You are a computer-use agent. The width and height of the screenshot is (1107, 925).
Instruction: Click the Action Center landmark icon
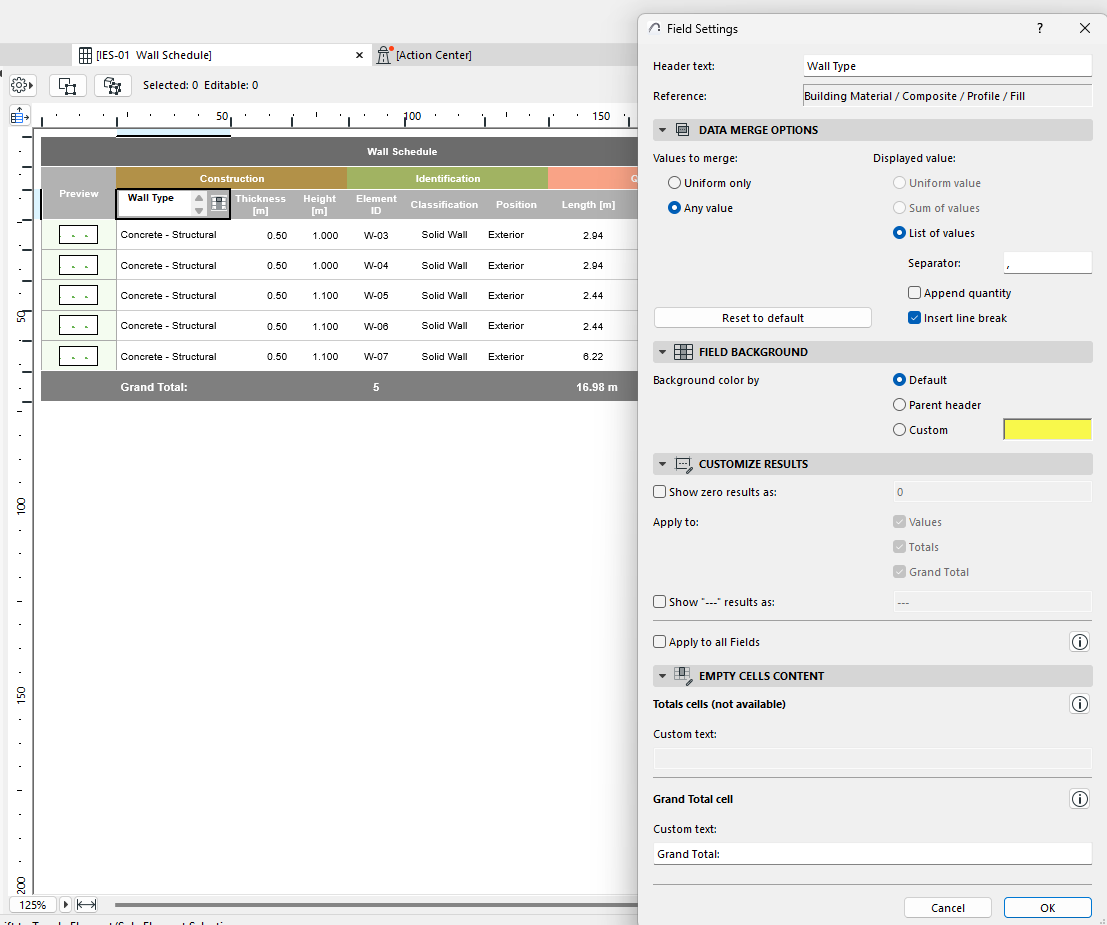pos(384,55)
